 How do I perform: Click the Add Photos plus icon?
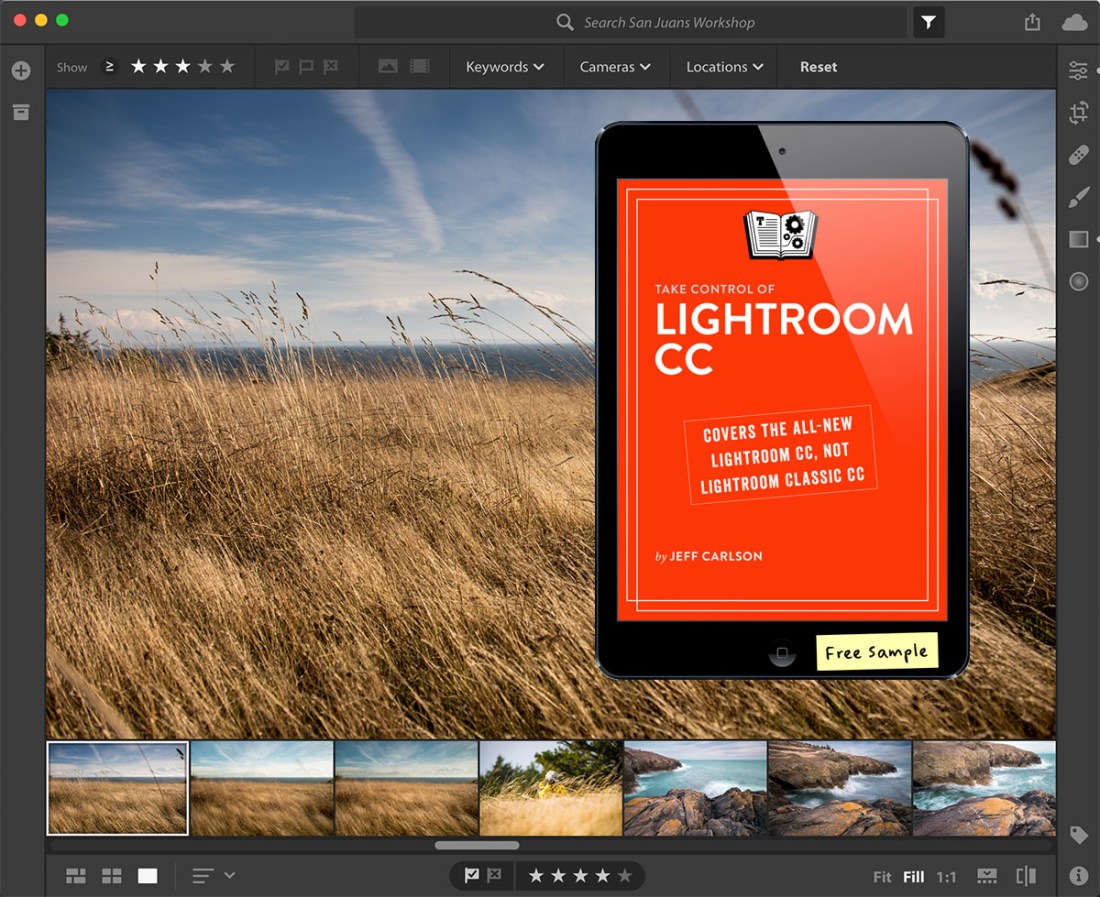[x=21, y=71]
